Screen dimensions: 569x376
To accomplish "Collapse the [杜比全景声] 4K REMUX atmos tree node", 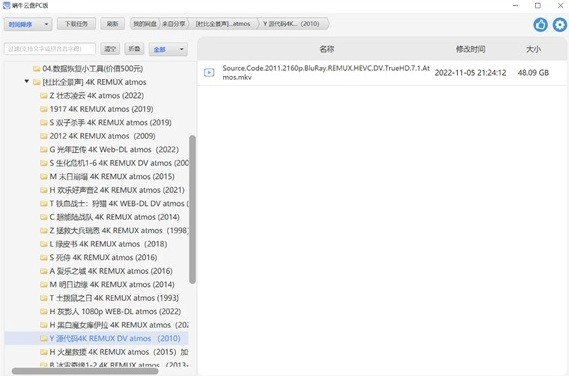I will [x=26, y=81].
